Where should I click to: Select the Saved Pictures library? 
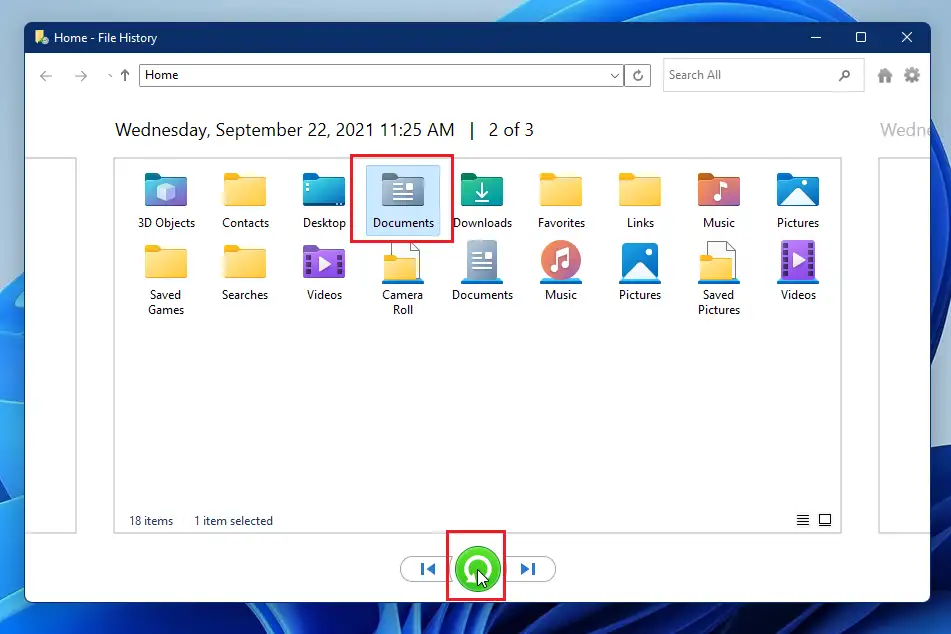(719, 279)
